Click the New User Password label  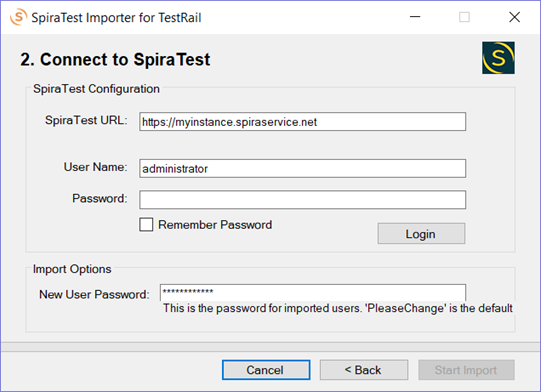click(x=94, y=294)
